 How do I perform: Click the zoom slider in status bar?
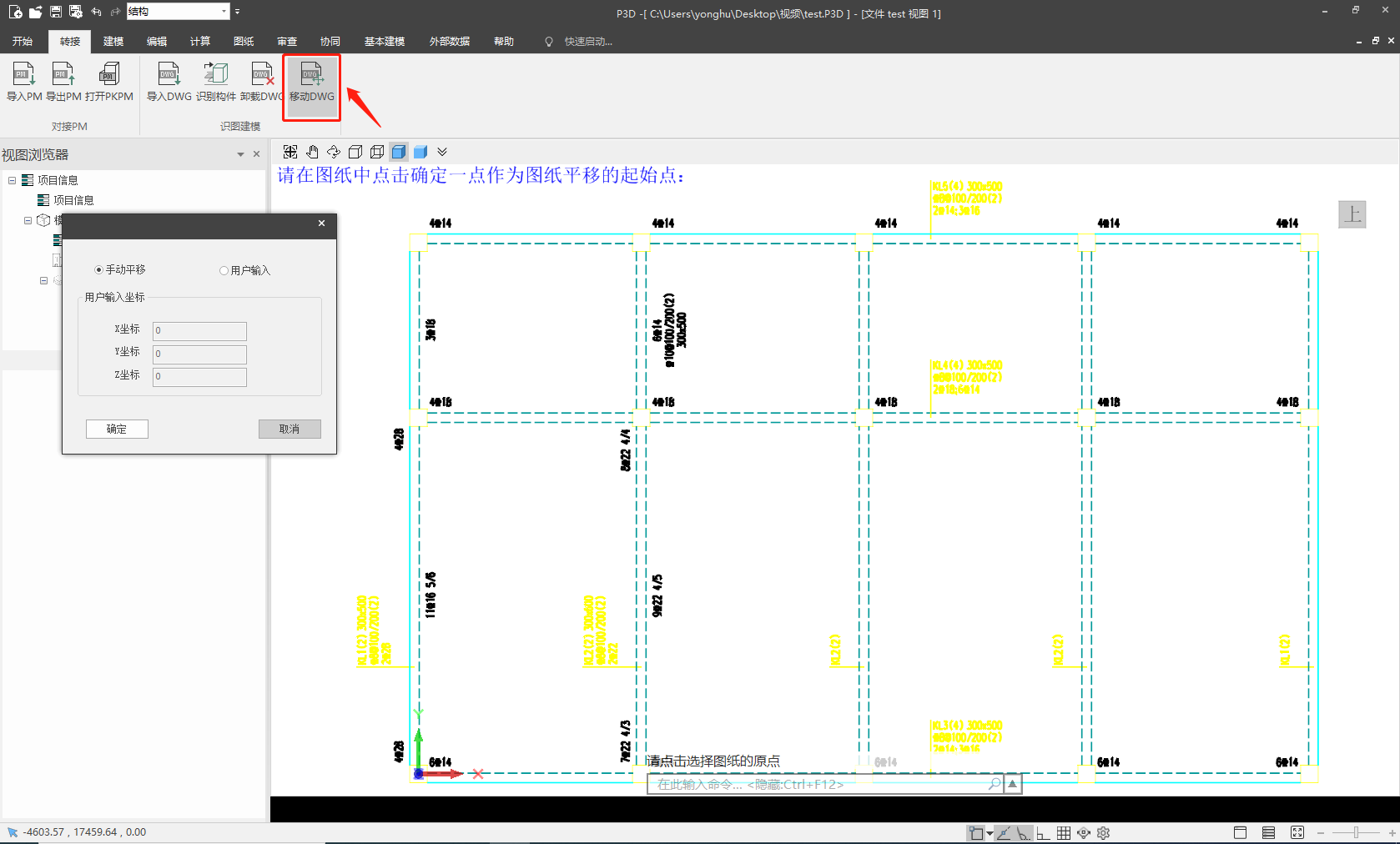tap(1356, 832)
